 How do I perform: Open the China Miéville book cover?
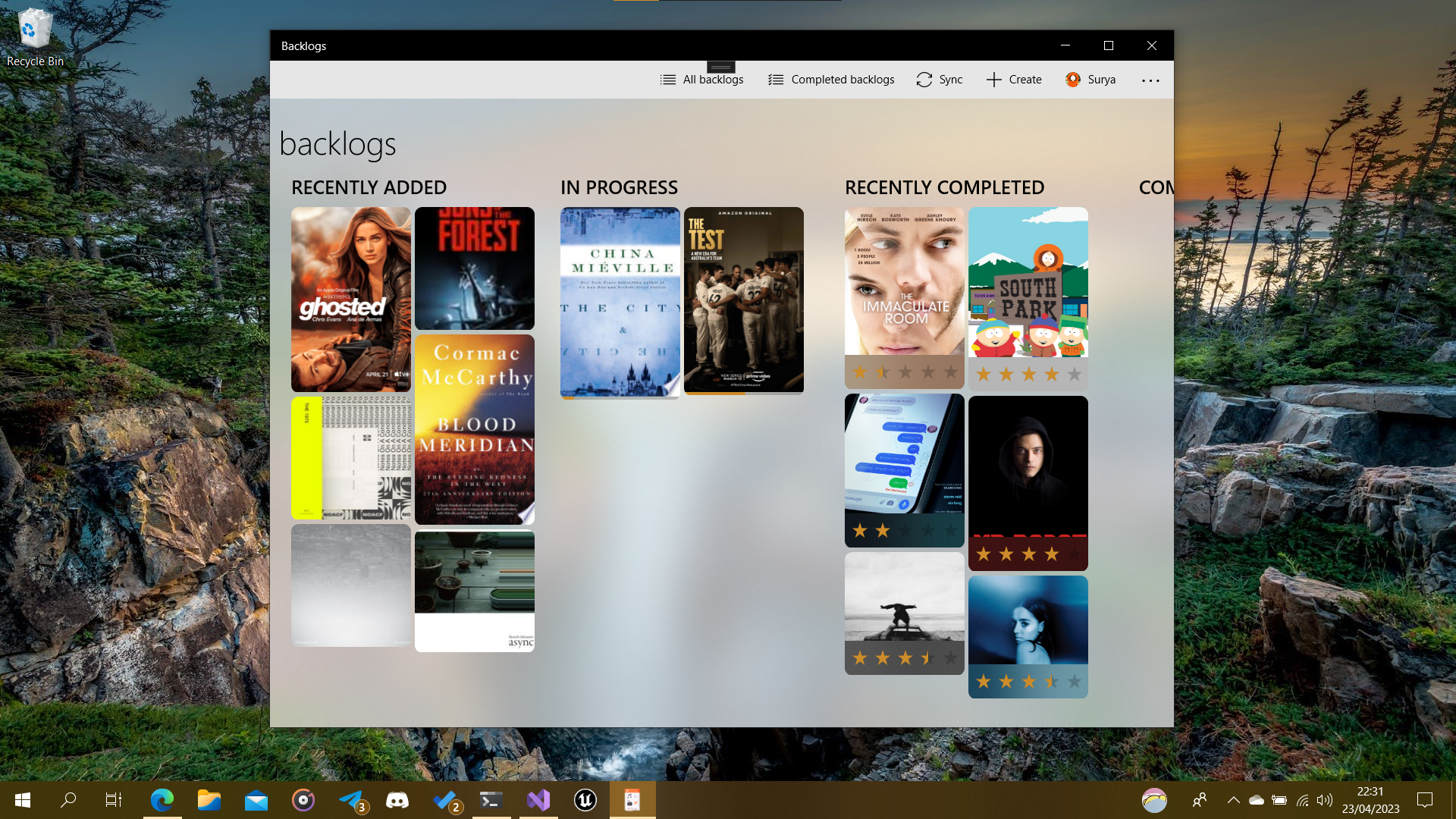point(620,301)
